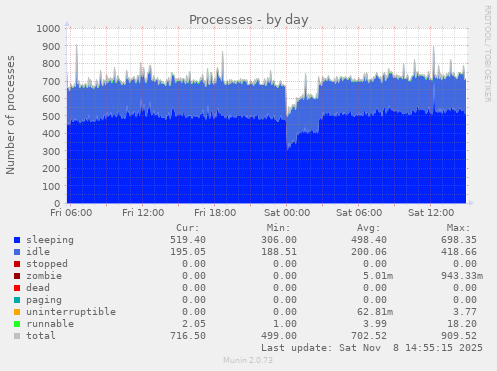The height and width of the screenshot is (371, 497).
Task: Click runnable average value 3.99
Action: (x=375, y=324)
